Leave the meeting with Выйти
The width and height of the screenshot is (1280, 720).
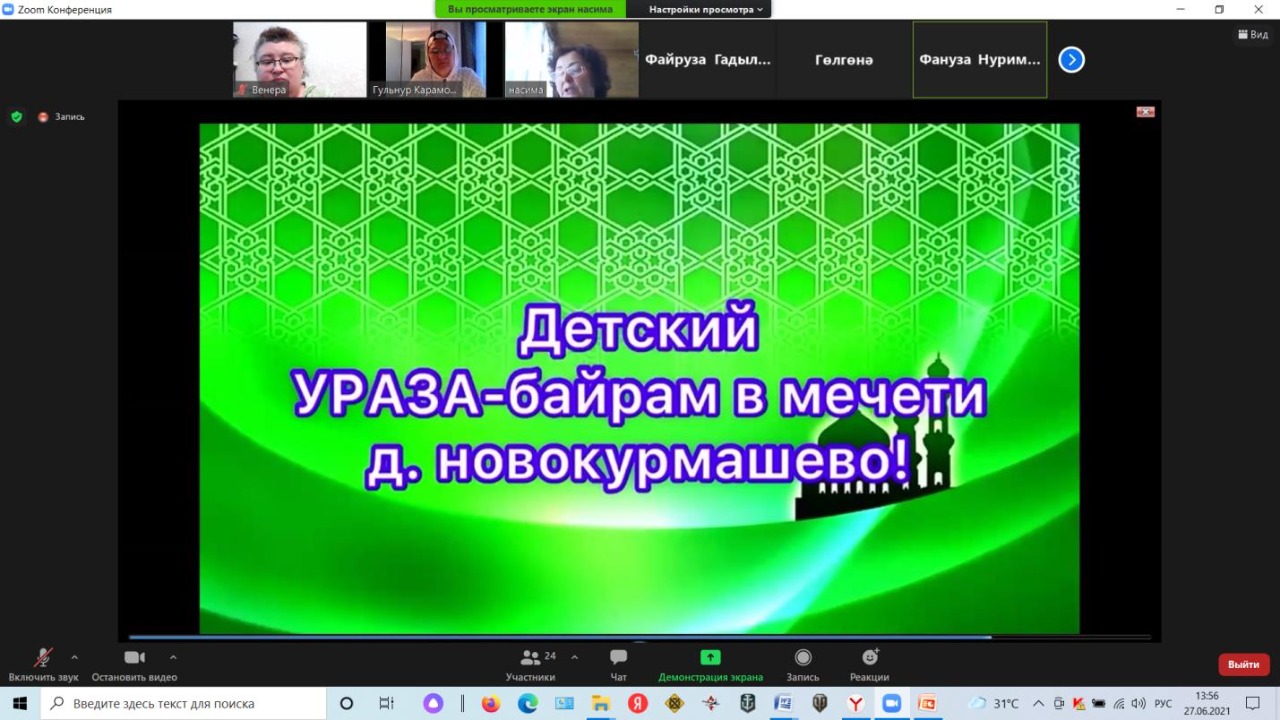[1243, 664]
